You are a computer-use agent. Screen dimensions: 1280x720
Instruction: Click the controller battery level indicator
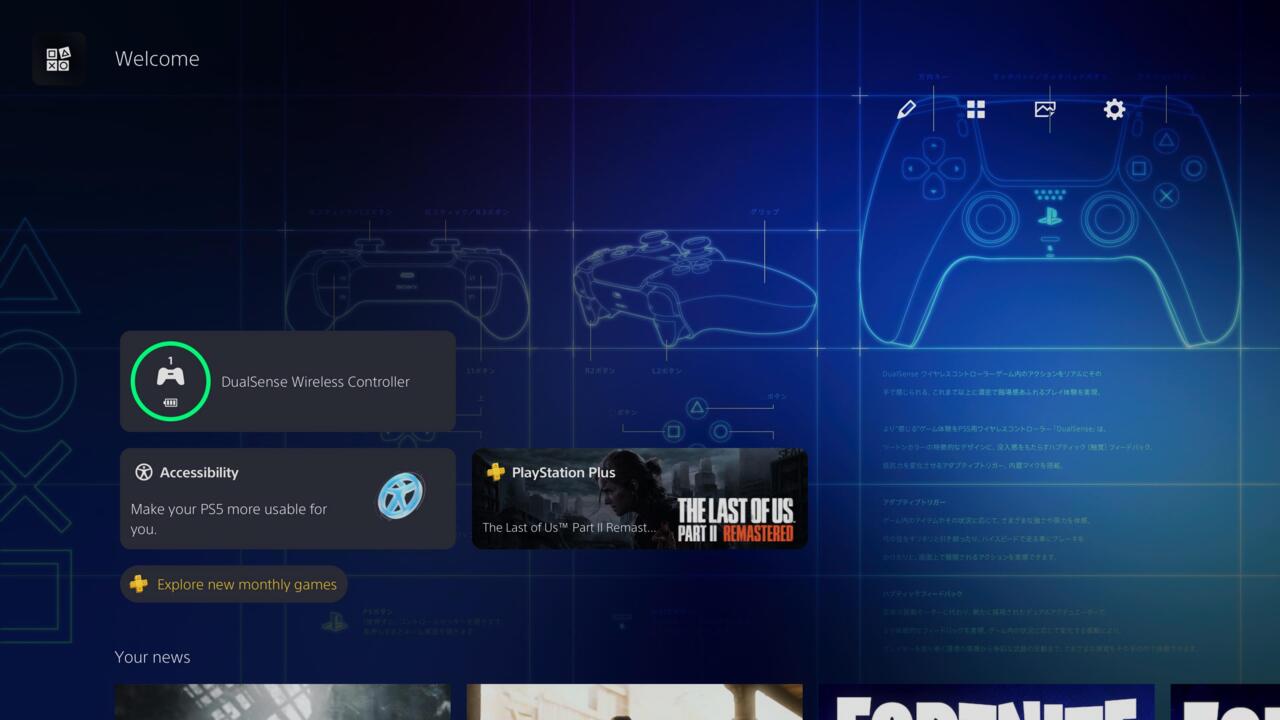(171, 402)
